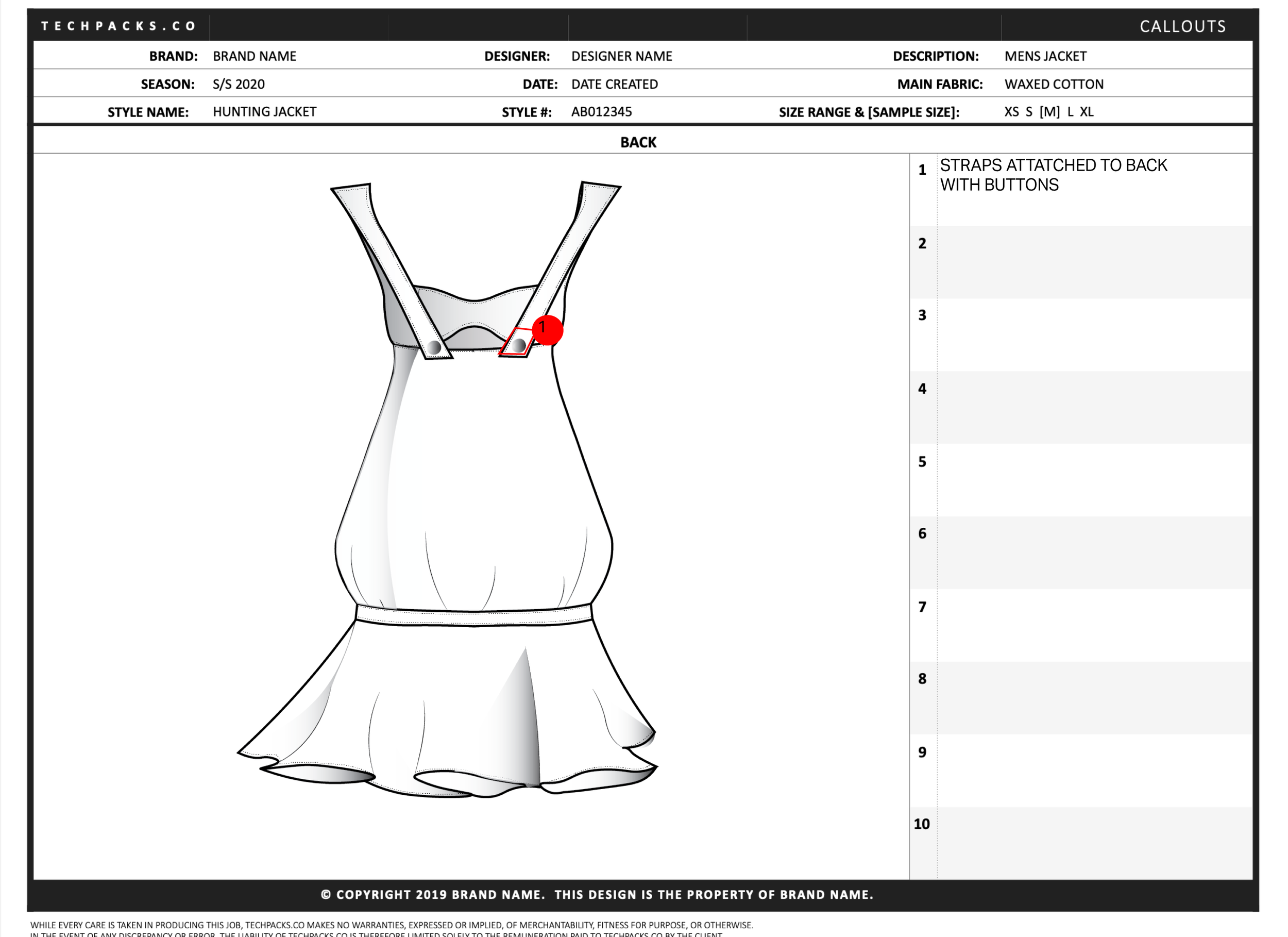Click the CALLOUTS header label

(1182, 27)
